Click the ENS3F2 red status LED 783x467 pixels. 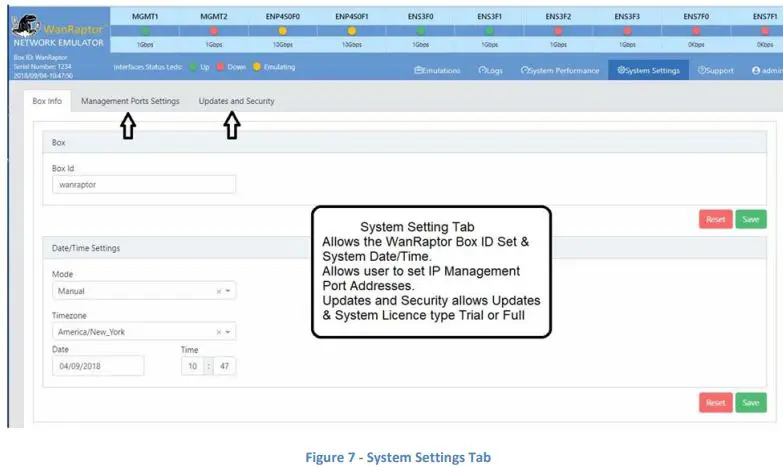tap(558, 31)
